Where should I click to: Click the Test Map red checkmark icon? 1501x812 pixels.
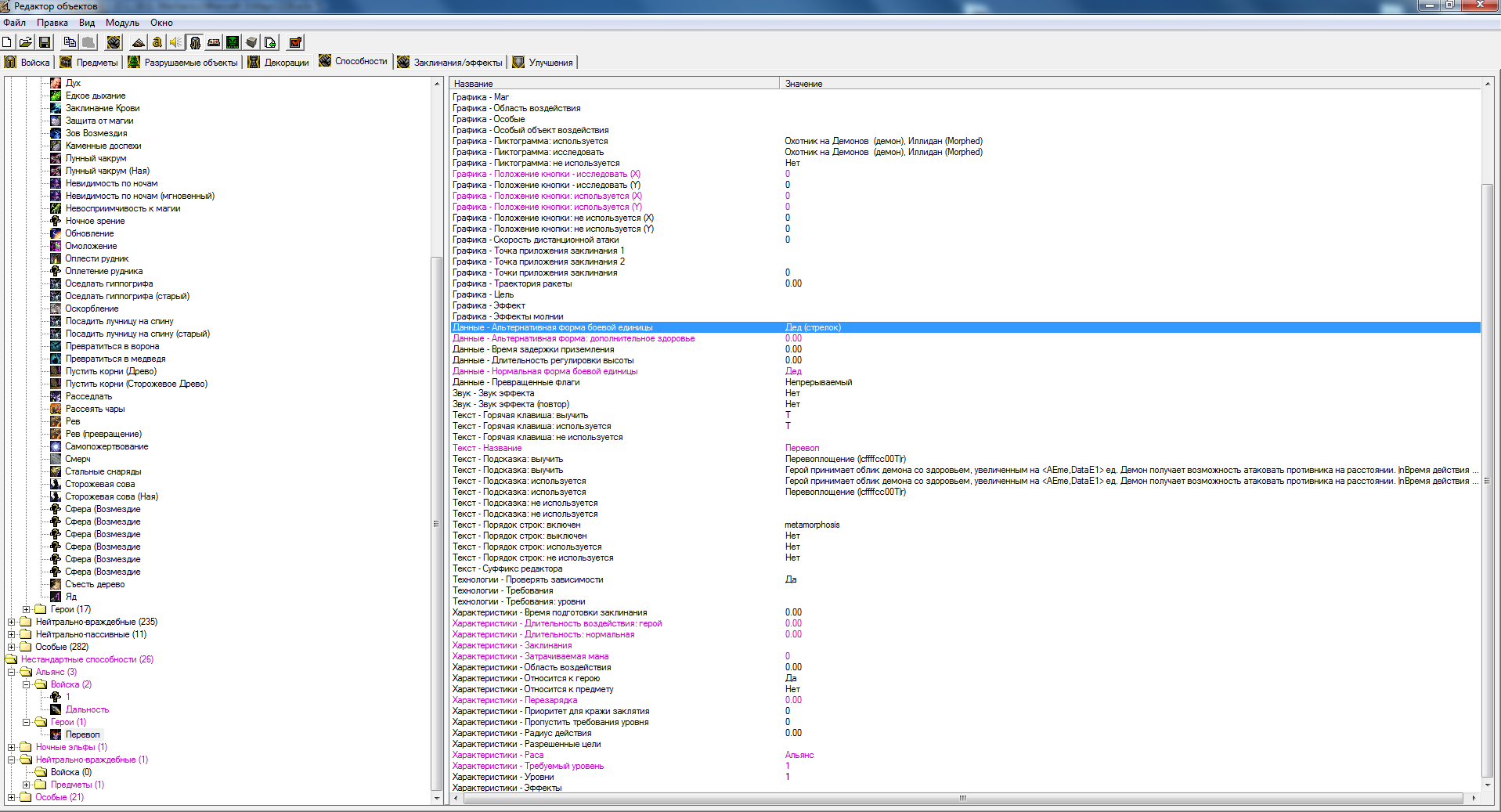click(295, 42)
